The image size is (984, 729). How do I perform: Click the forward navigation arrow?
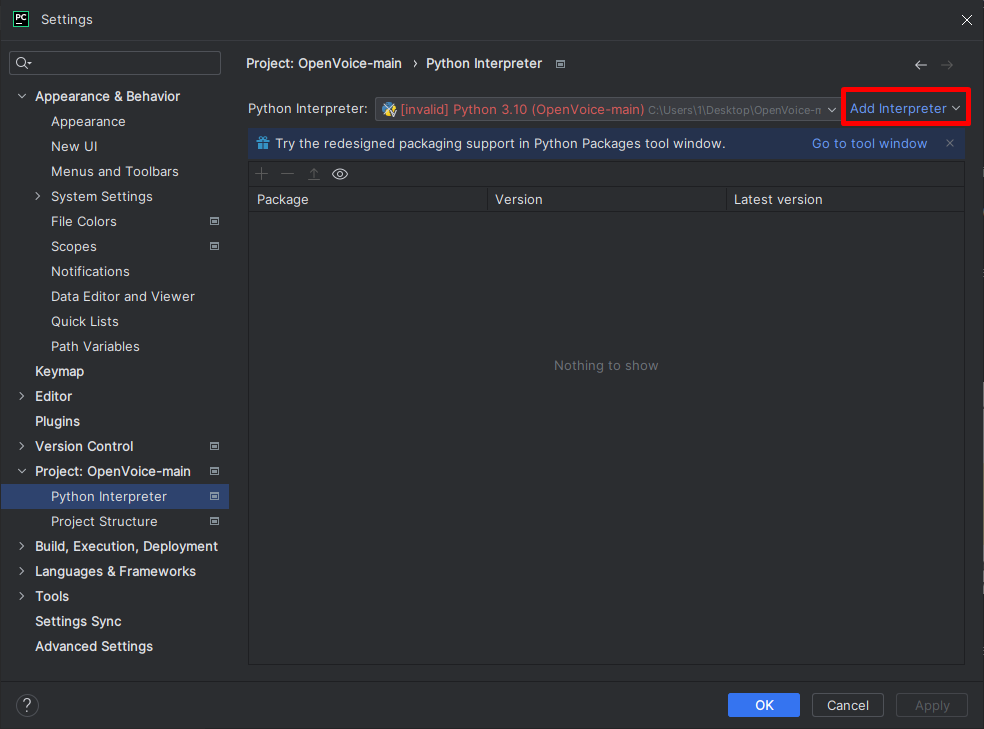click(947, 65)
